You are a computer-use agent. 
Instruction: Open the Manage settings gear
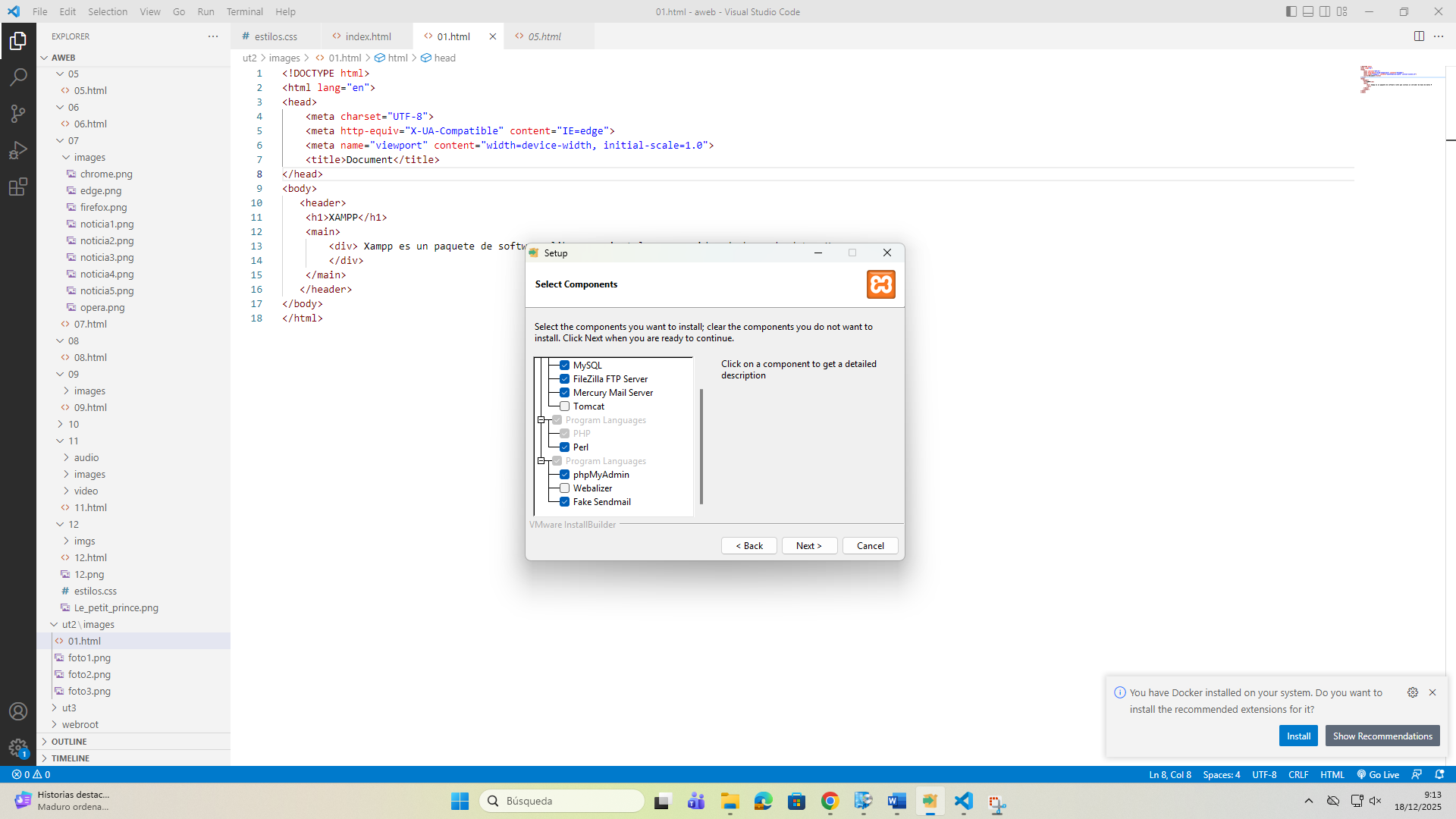point(18,746)
